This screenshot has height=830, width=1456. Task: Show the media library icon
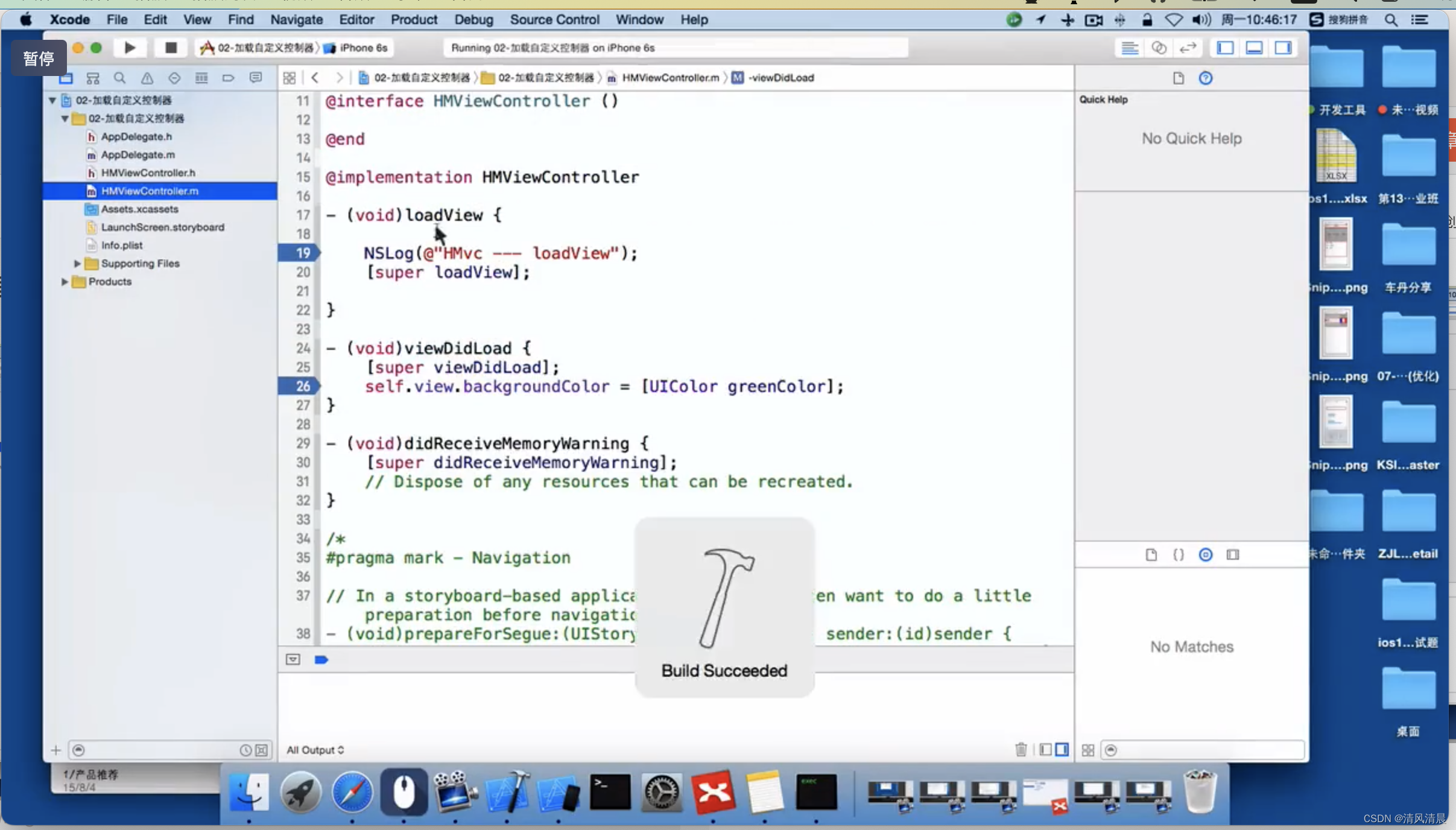1232,554
